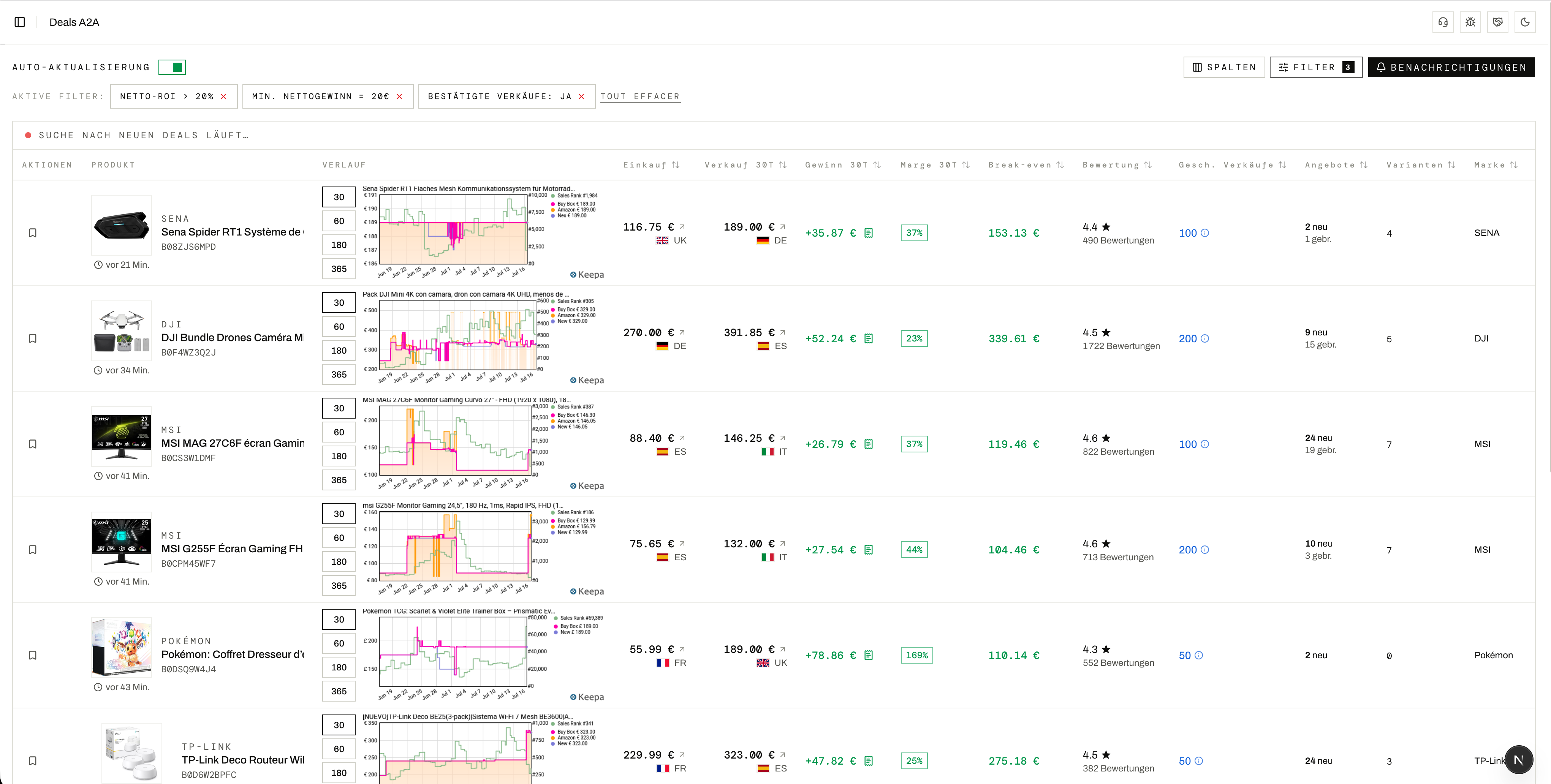Sort by Gesch. Verkäufe column
The image size is (1551, 784).
pos(1233,165)
